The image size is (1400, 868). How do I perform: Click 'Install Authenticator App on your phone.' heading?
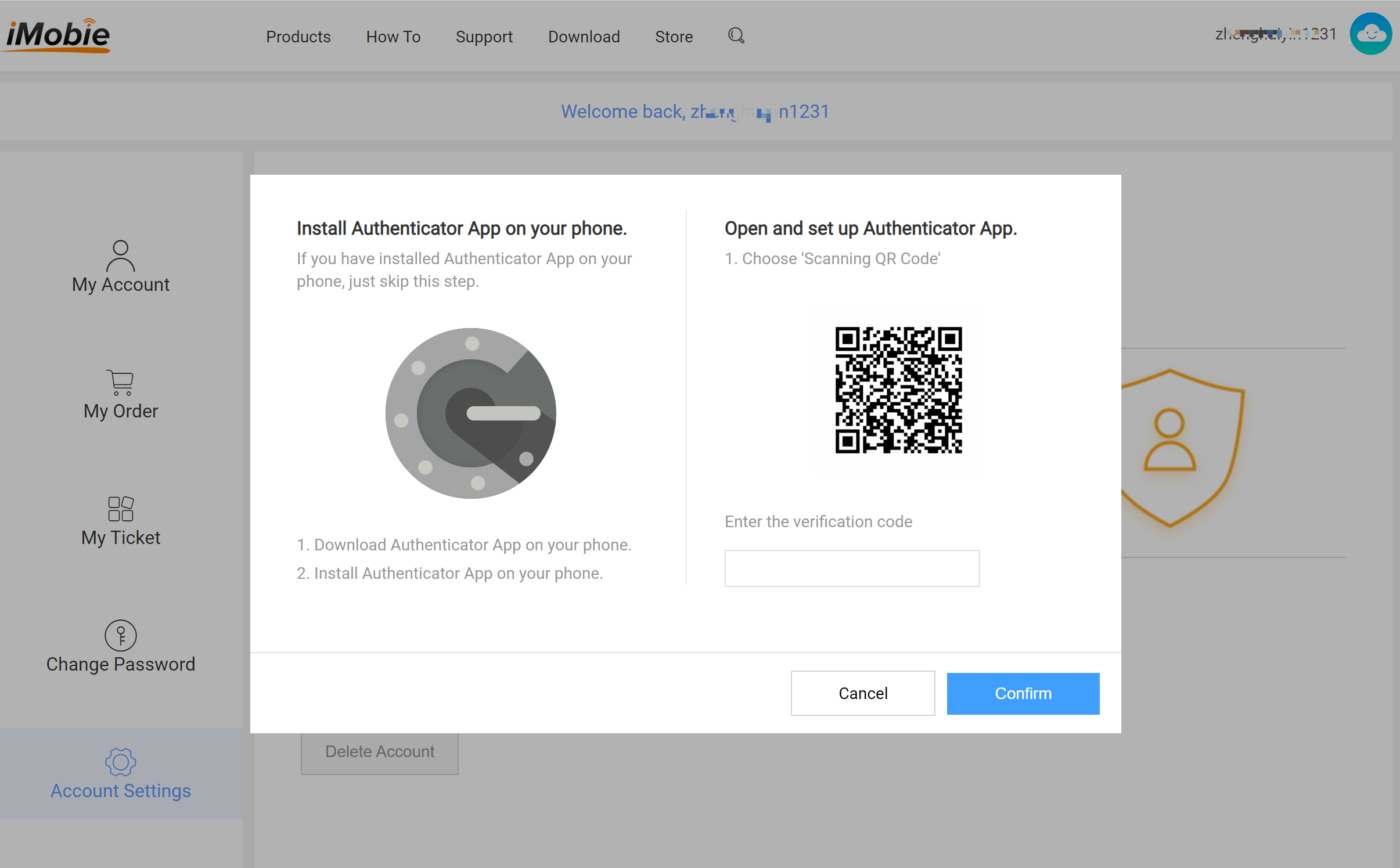(x=462, y=229)
